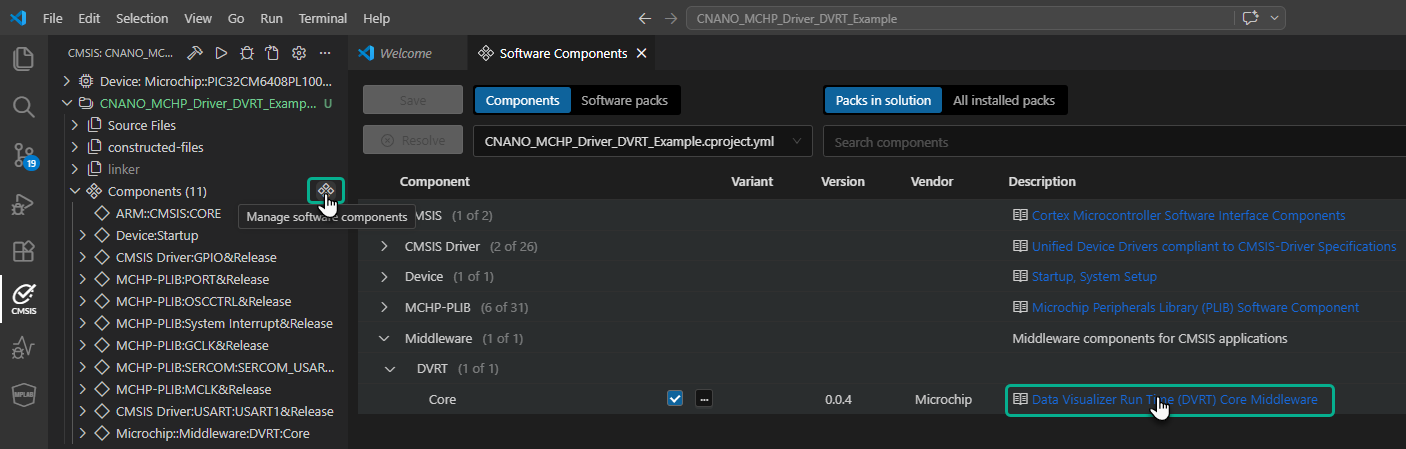1406x449 pixels.
Task: Go forward with the right arrow navigation
Action: coord(671,19)
